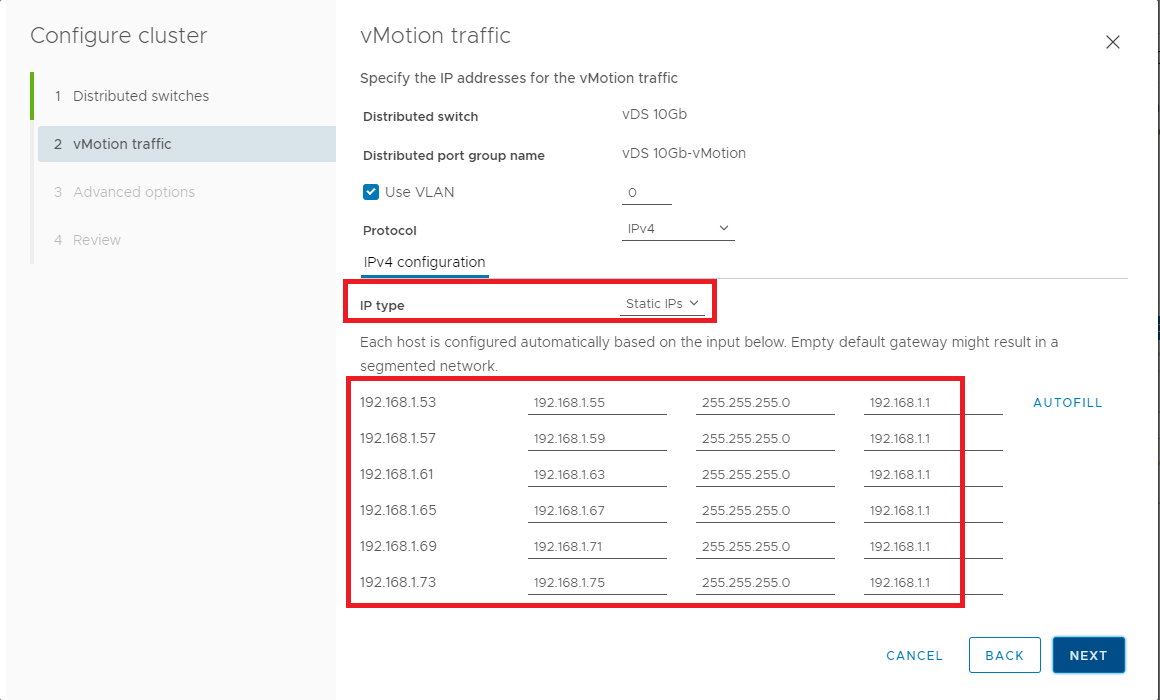Edit the 192.168.1.71 IP address field
The width and height of the screenshot is (1160, 700).
click(x=596, y=547)
